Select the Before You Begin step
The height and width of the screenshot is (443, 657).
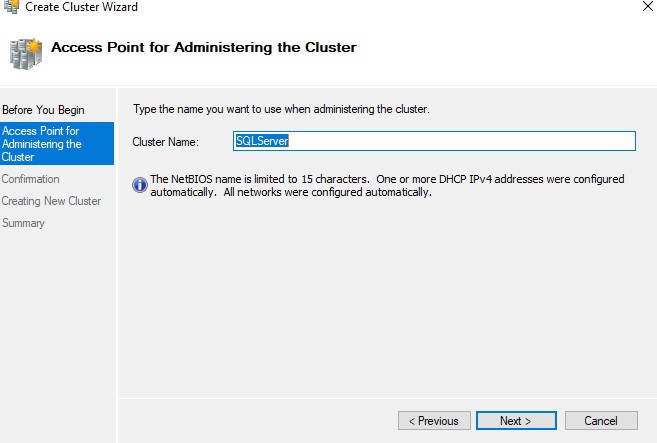pyautogui.click(x=43, y=110)
